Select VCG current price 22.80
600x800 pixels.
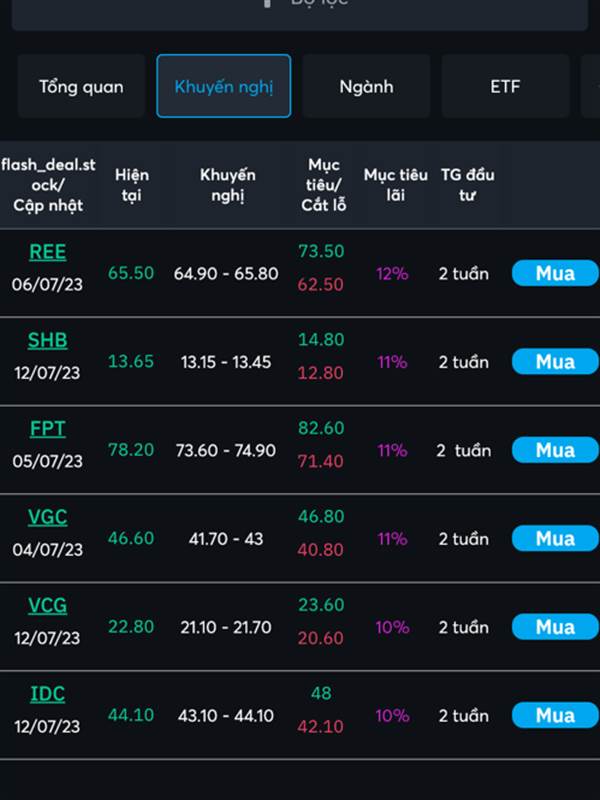[131, 627]
